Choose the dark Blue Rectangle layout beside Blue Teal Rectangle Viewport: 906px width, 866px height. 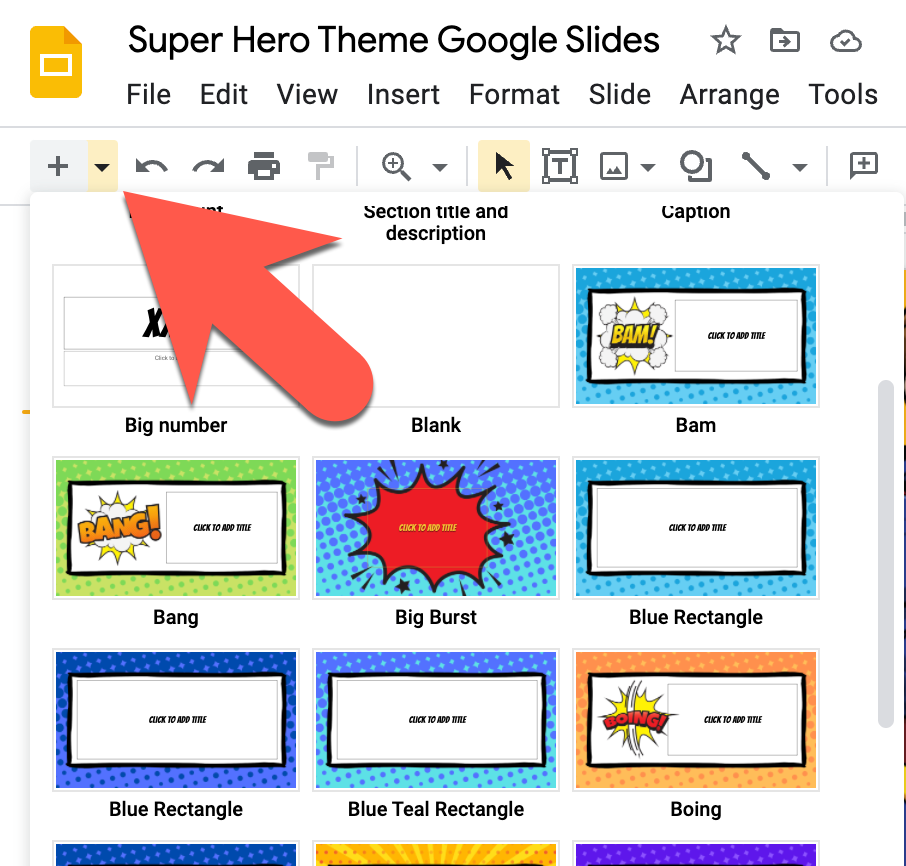click(176, 719)
